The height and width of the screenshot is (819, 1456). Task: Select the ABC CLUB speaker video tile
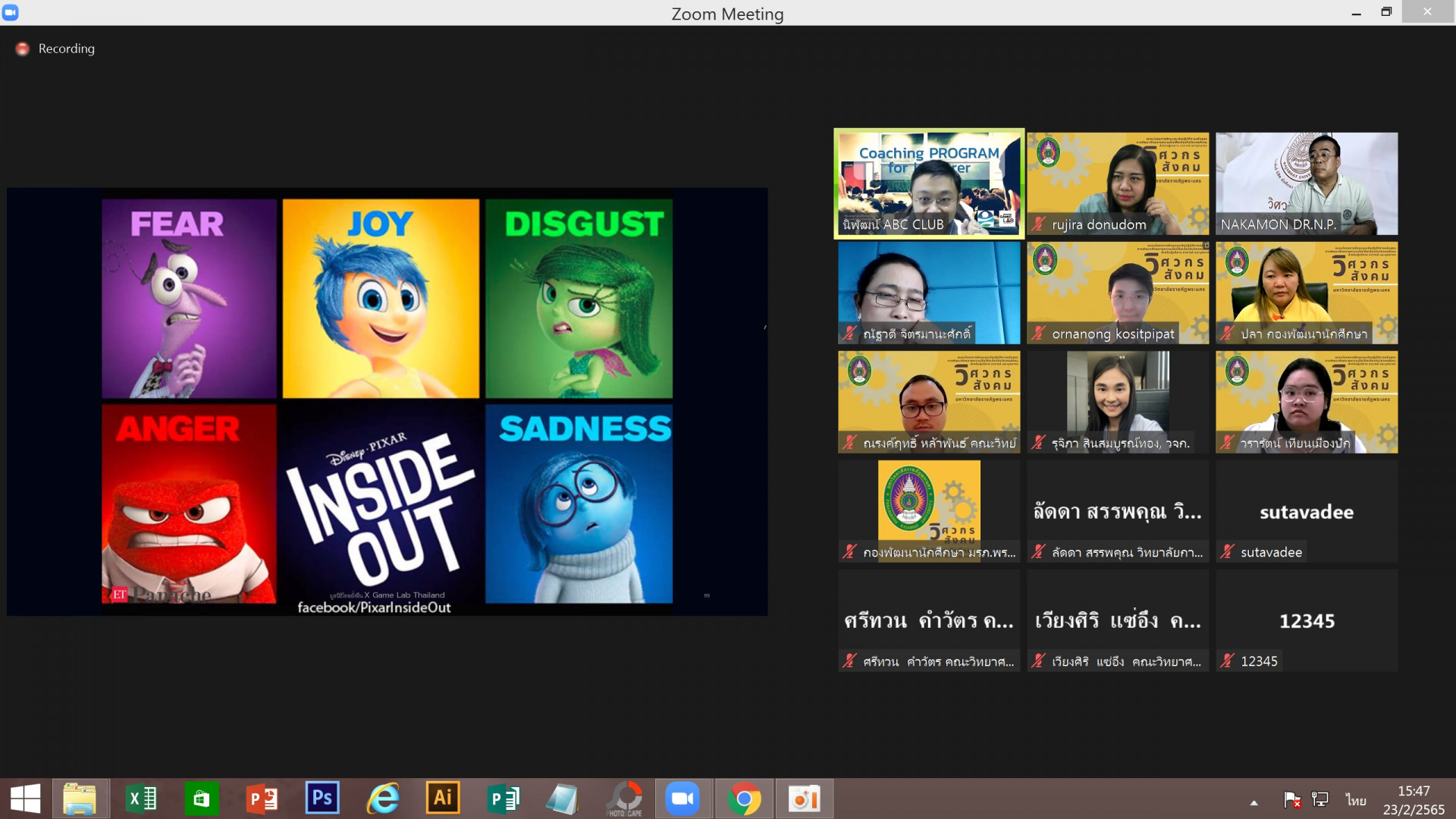pyautogui.click(x=929, y=184)
